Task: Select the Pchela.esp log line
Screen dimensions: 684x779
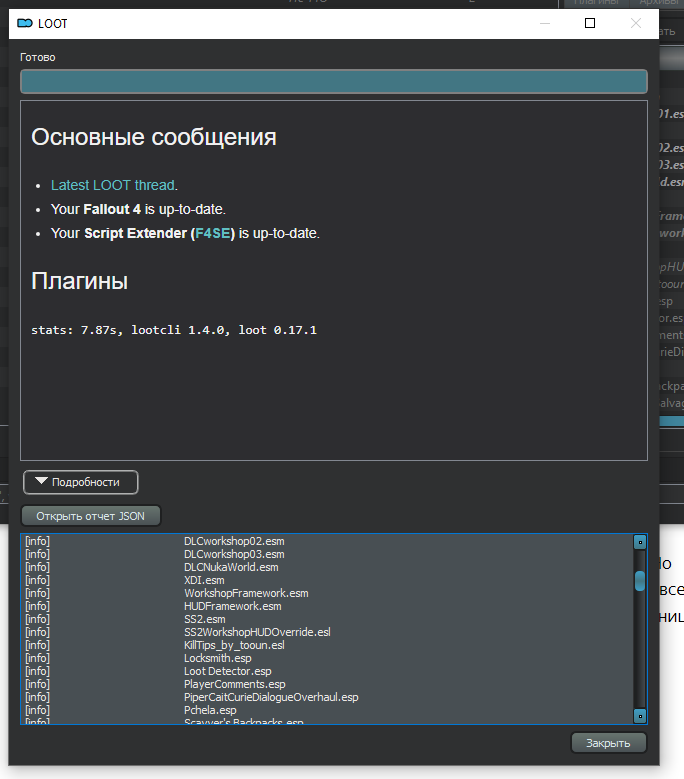Action: pyautogui.click(x=327, y=710)
